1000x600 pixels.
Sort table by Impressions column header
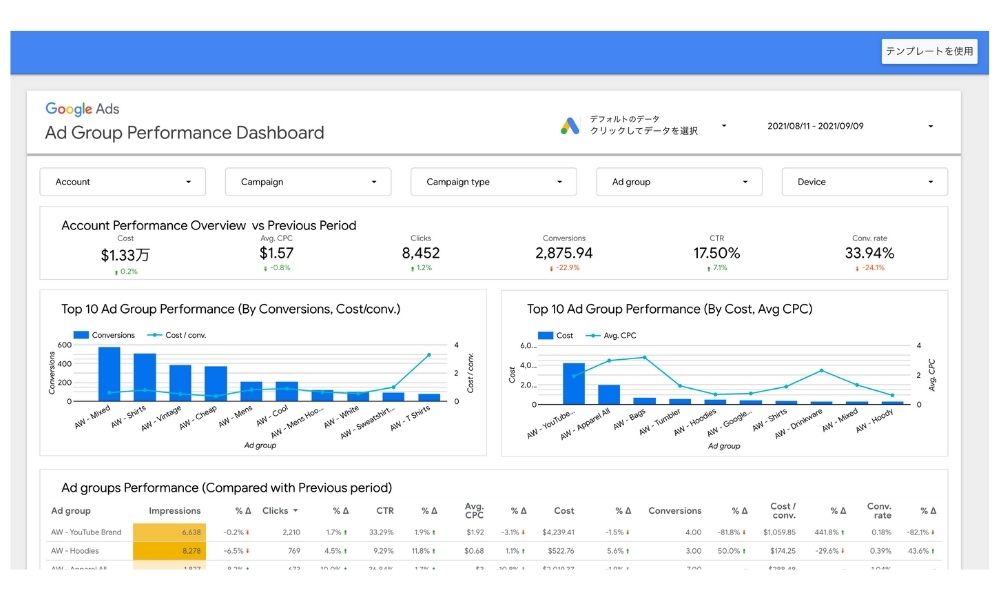click(x=175, y=511)
